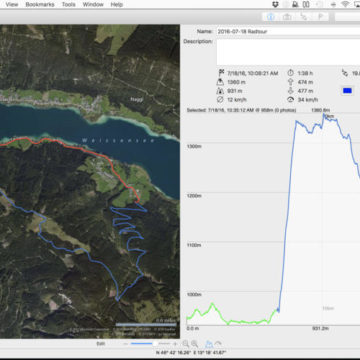This screenshot has height=360, width=360.
Task: Toggle the speed profile curve icon
Action: pos(219,344)
